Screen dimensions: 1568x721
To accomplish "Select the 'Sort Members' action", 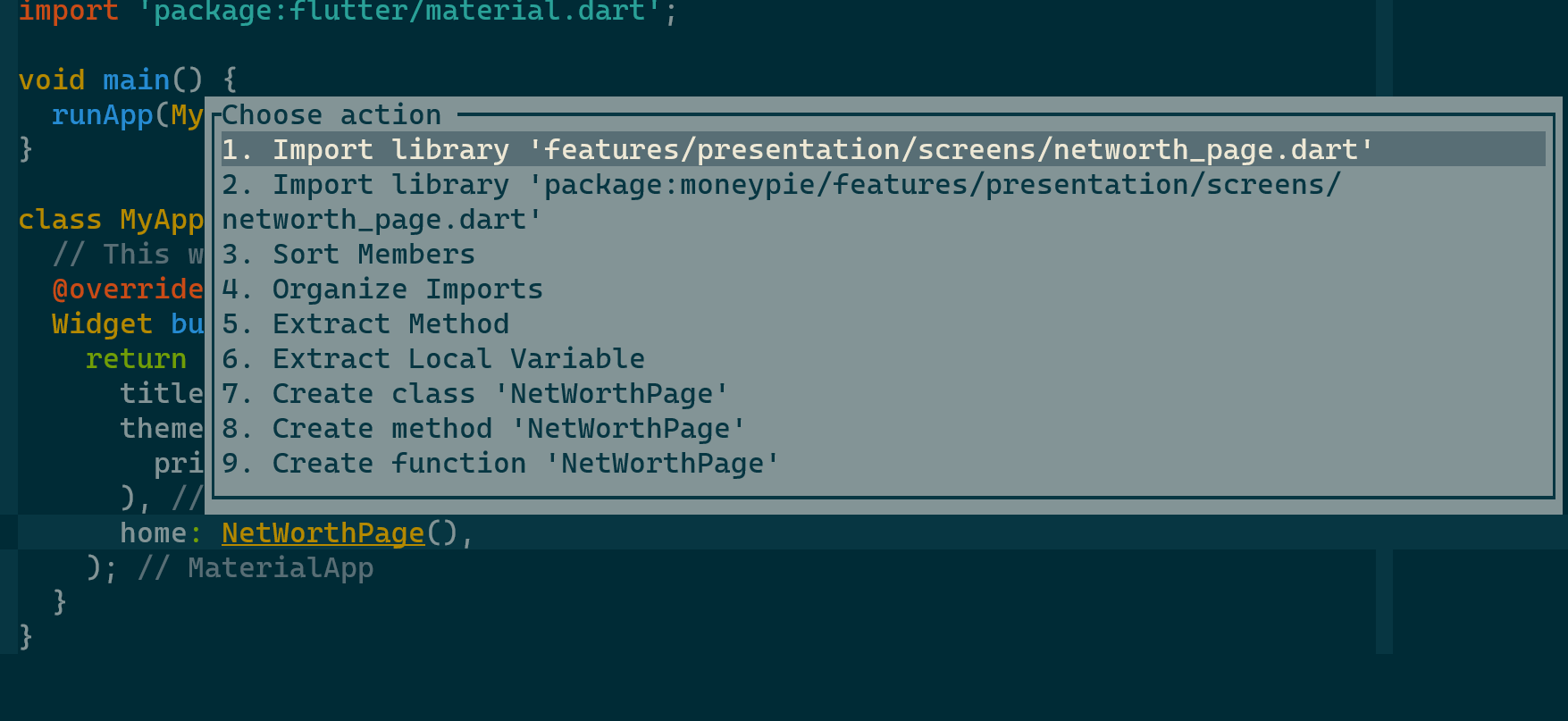I will (x=373, y=254).
